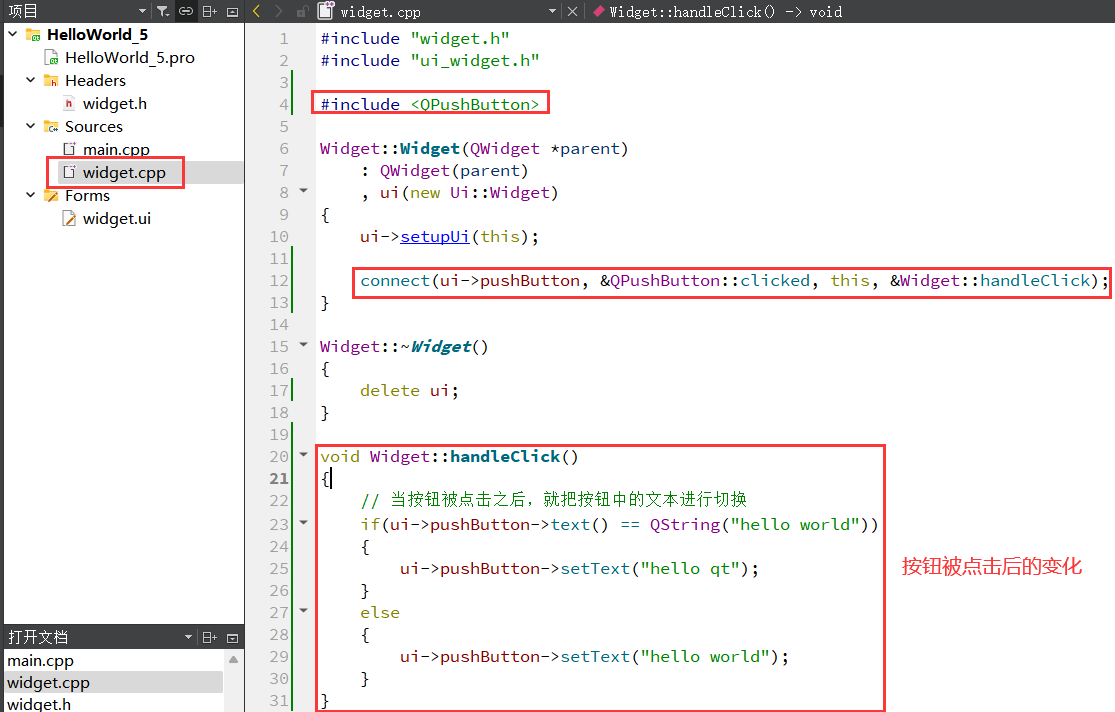Click the QWidget(parent) initializer line

click(x=444, y=171)
